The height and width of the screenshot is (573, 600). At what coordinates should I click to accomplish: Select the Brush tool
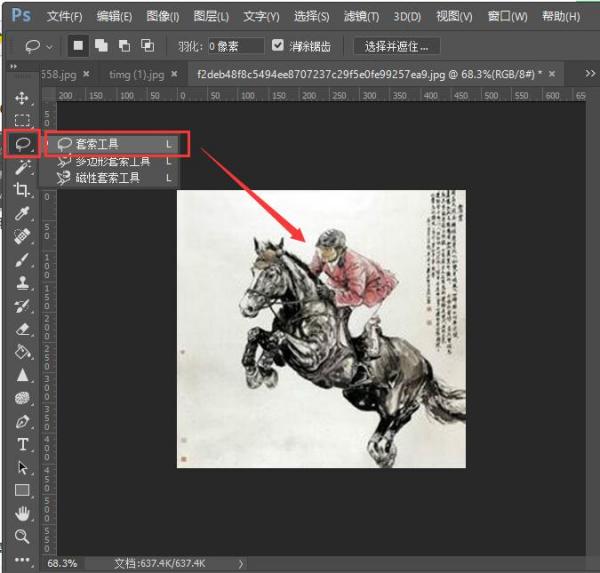tap(22, 260)
